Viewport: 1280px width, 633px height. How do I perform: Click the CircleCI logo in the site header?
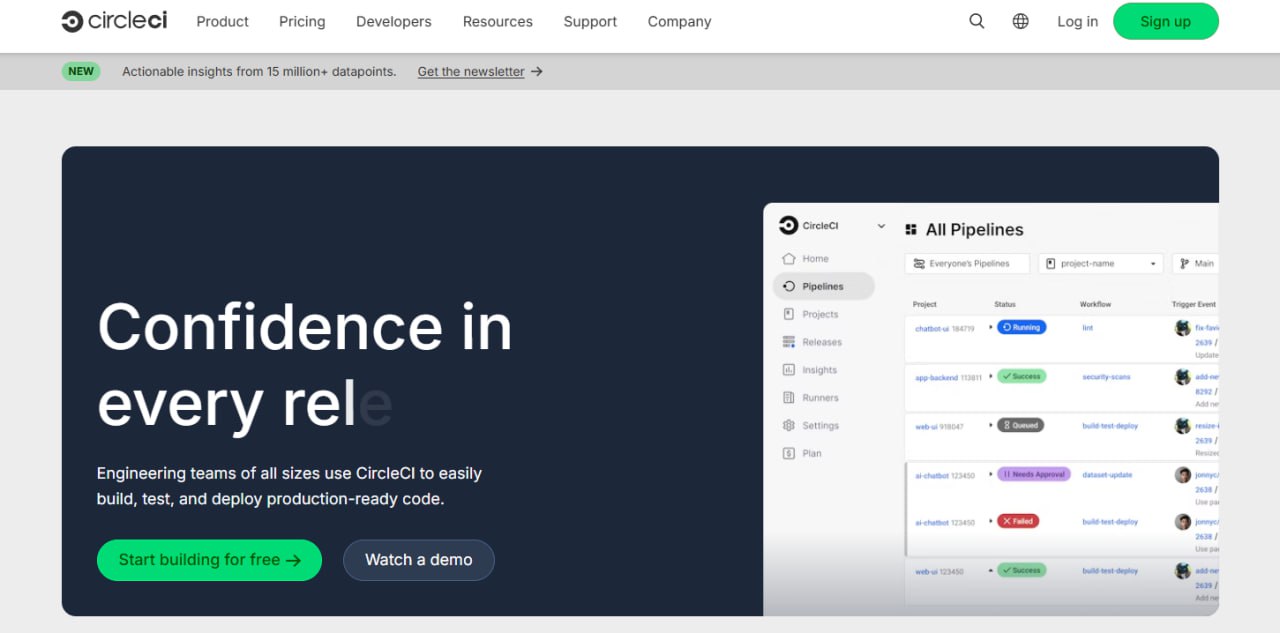(114, 21)
